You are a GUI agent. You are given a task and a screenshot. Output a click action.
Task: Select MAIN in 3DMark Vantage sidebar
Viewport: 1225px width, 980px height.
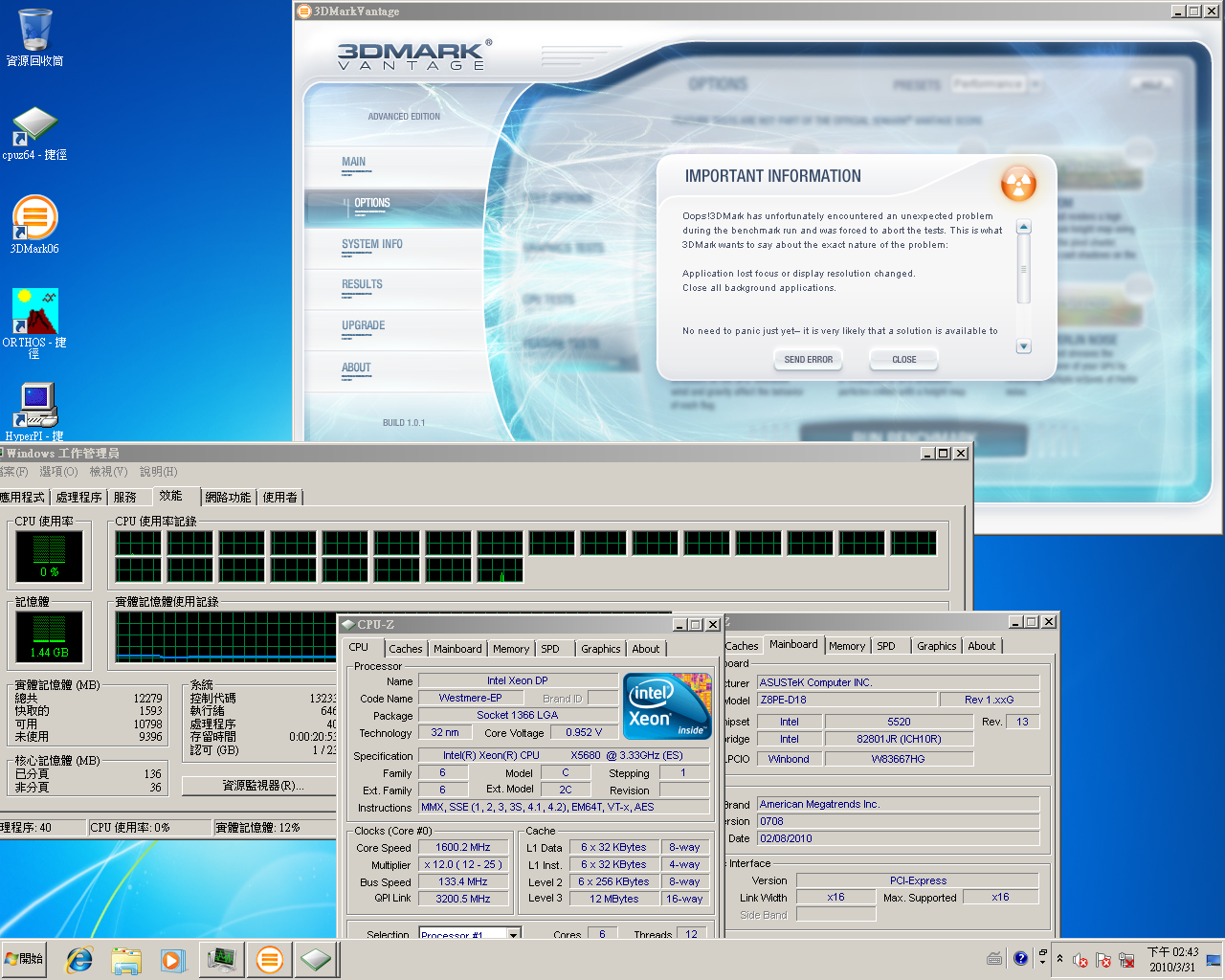(x=354, y=162)
